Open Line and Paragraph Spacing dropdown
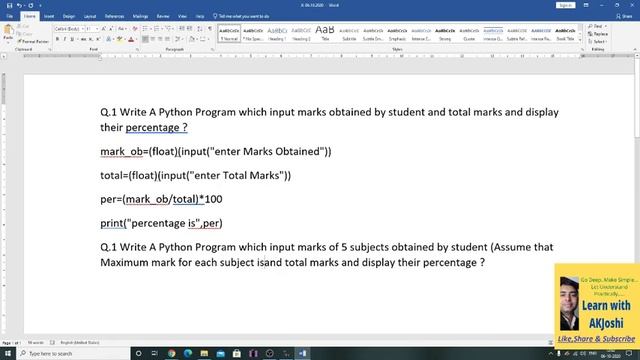Viewport: 640px width, 360px height. pos(178,39)
